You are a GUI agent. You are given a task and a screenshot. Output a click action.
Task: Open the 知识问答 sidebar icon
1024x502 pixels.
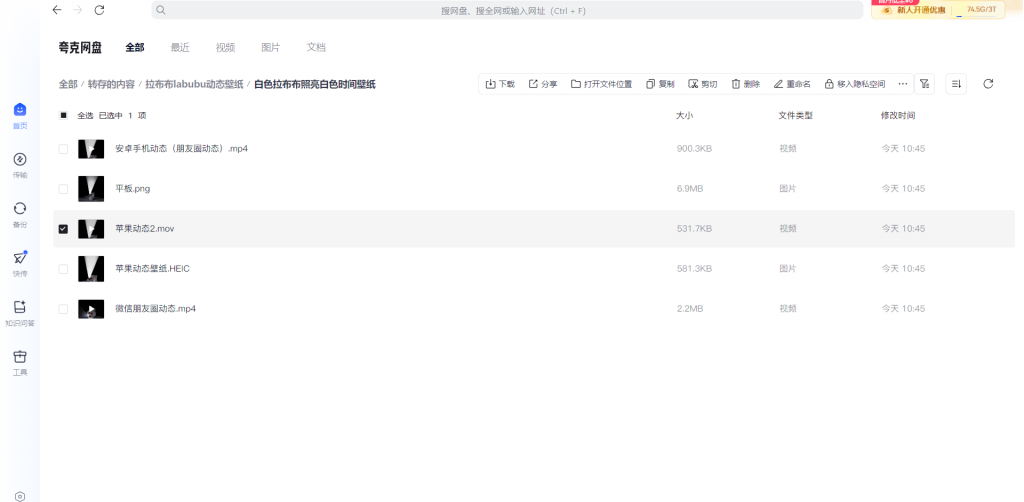click(20, 313)
